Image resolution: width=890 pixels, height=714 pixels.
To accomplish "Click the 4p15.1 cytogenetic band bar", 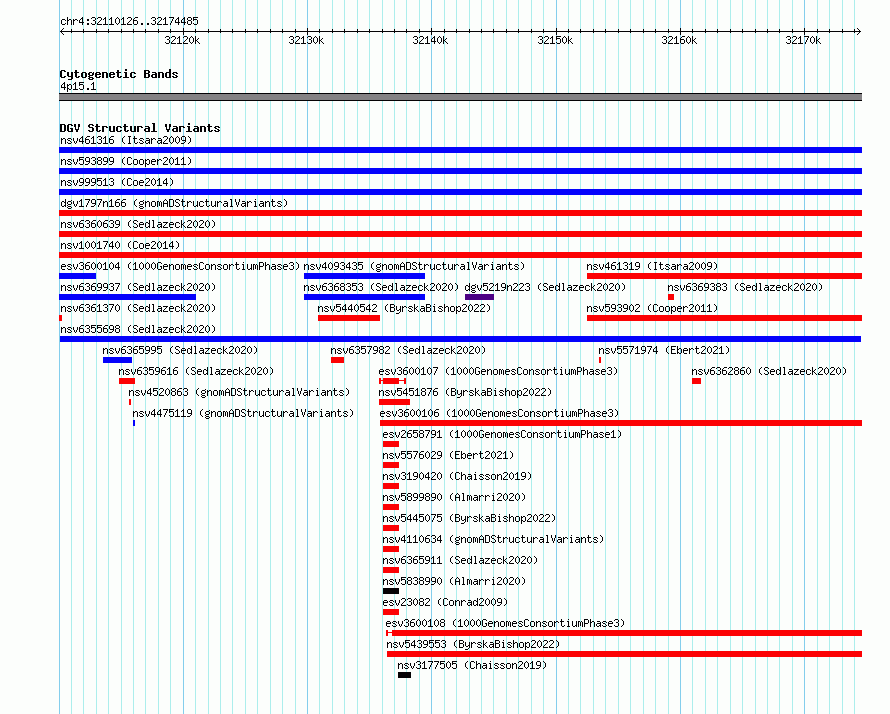I will (460, 97).
